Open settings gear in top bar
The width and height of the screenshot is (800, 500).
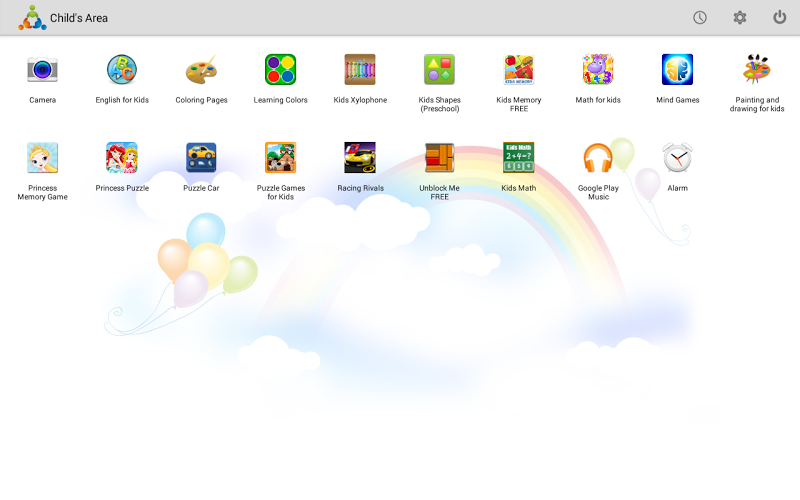tap(740, 18)
